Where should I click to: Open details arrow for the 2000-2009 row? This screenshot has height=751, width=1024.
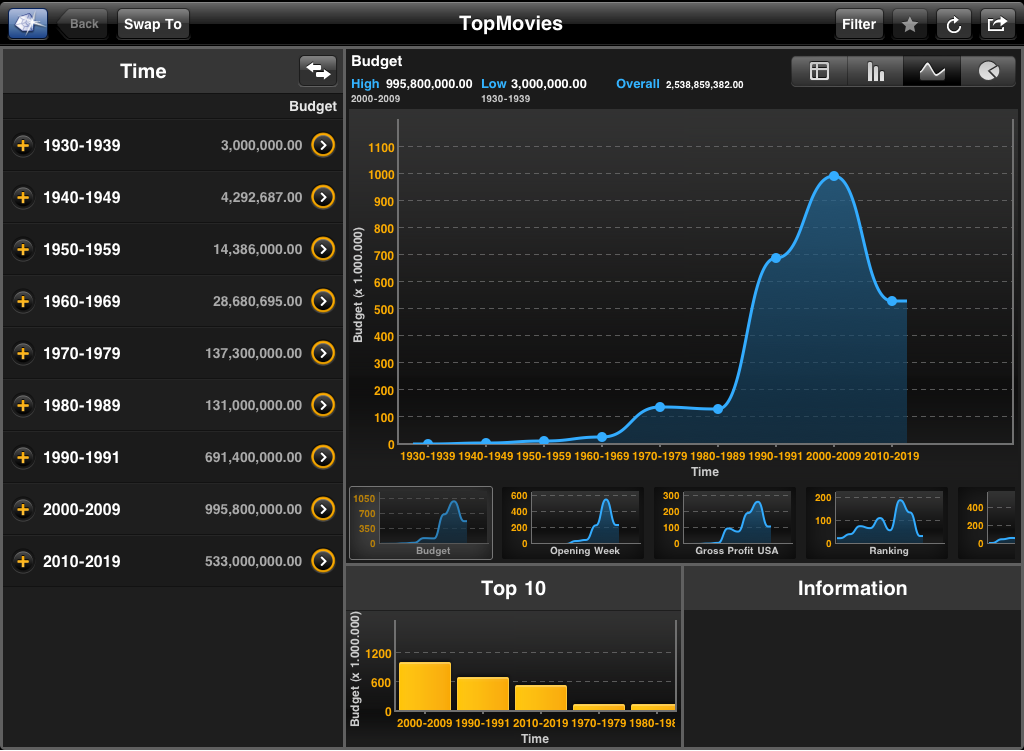click(323, 509)
